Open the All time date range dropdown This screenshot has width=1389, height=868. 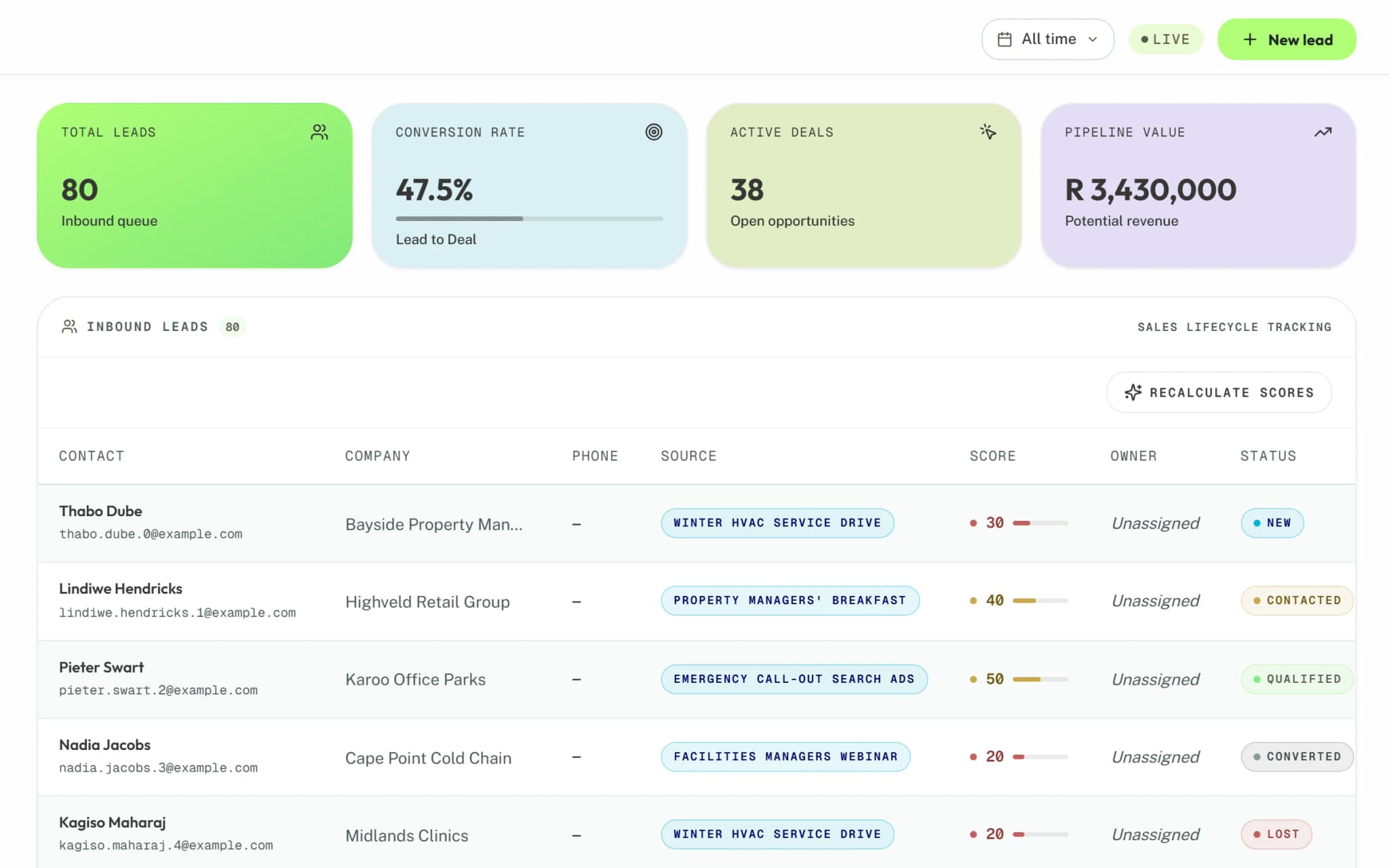tap(1048, 39)
